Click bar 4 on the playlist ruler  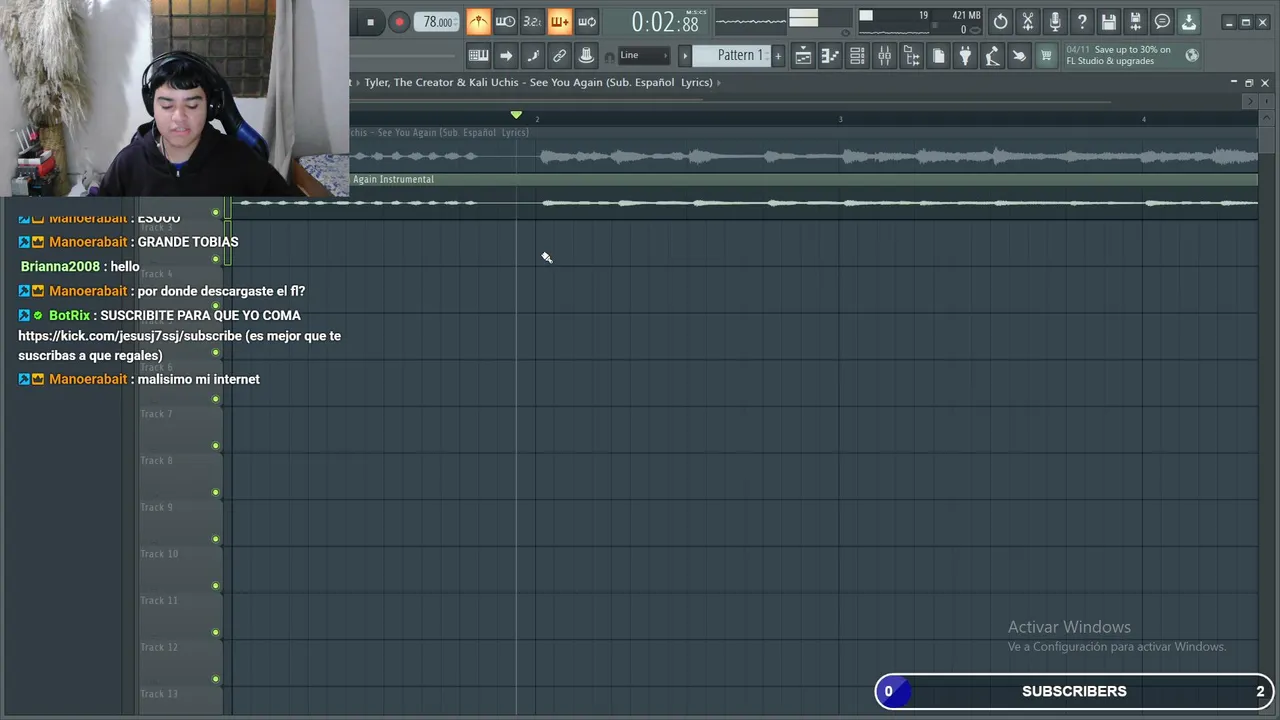pyautogui.click(x=1144, y=119)
